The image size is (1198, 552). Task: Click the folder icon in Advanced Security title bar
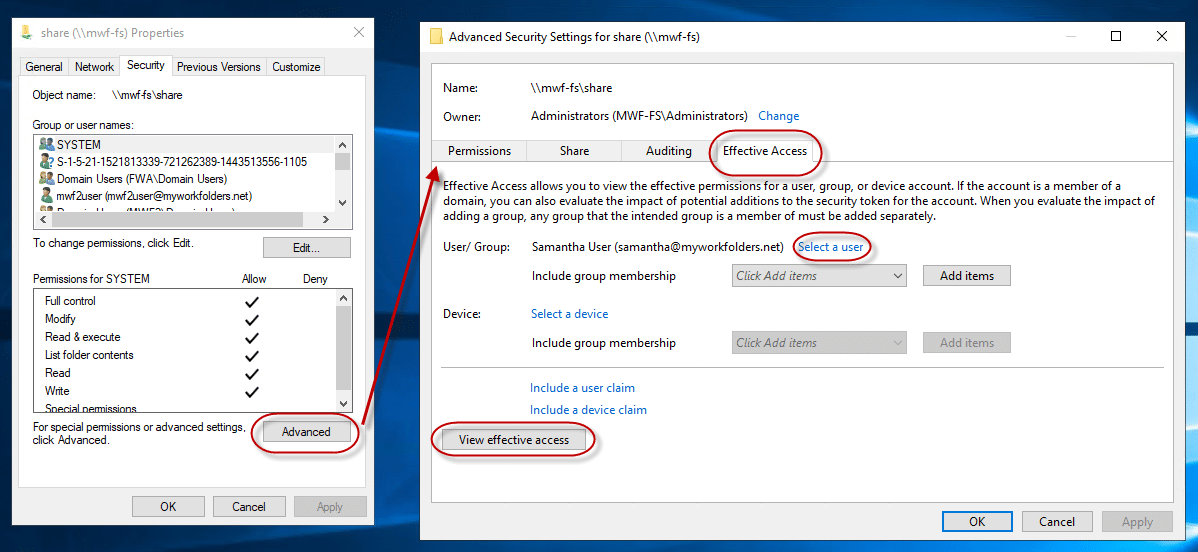pyautogui.click(x=436, y=37)
